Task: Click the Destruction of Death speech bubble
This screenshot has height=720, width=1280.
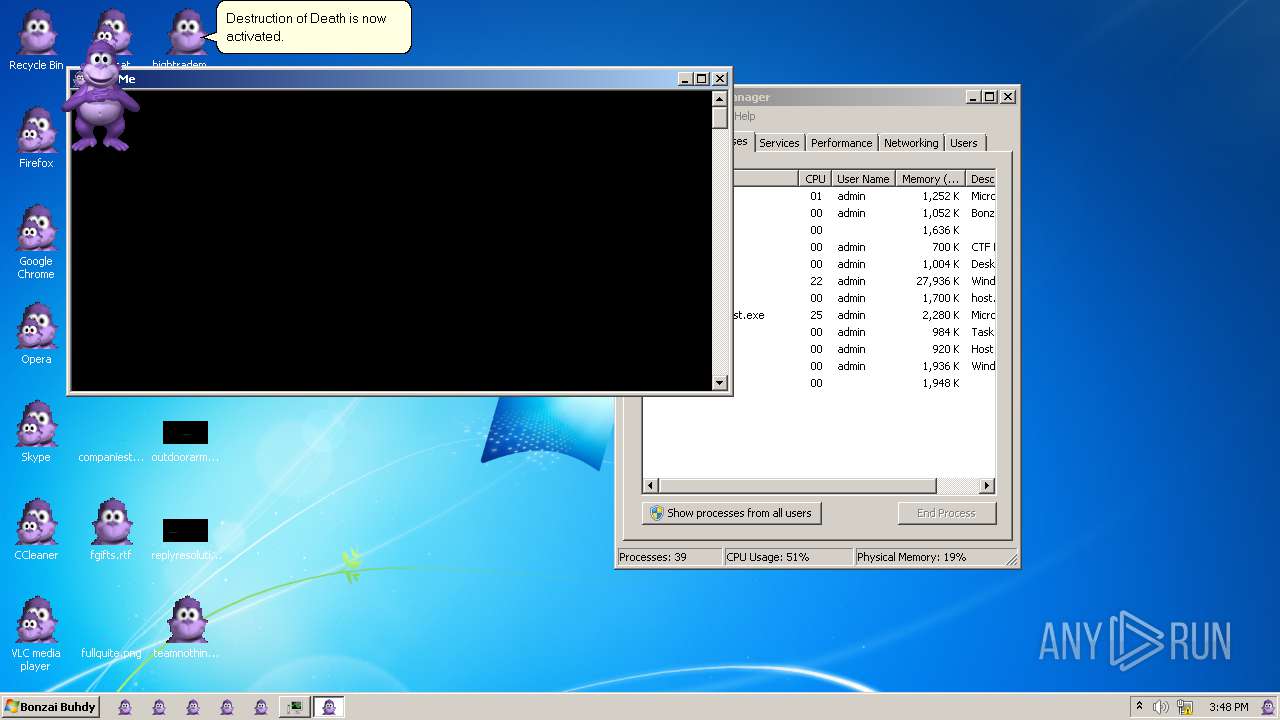Action: point(313,27)
